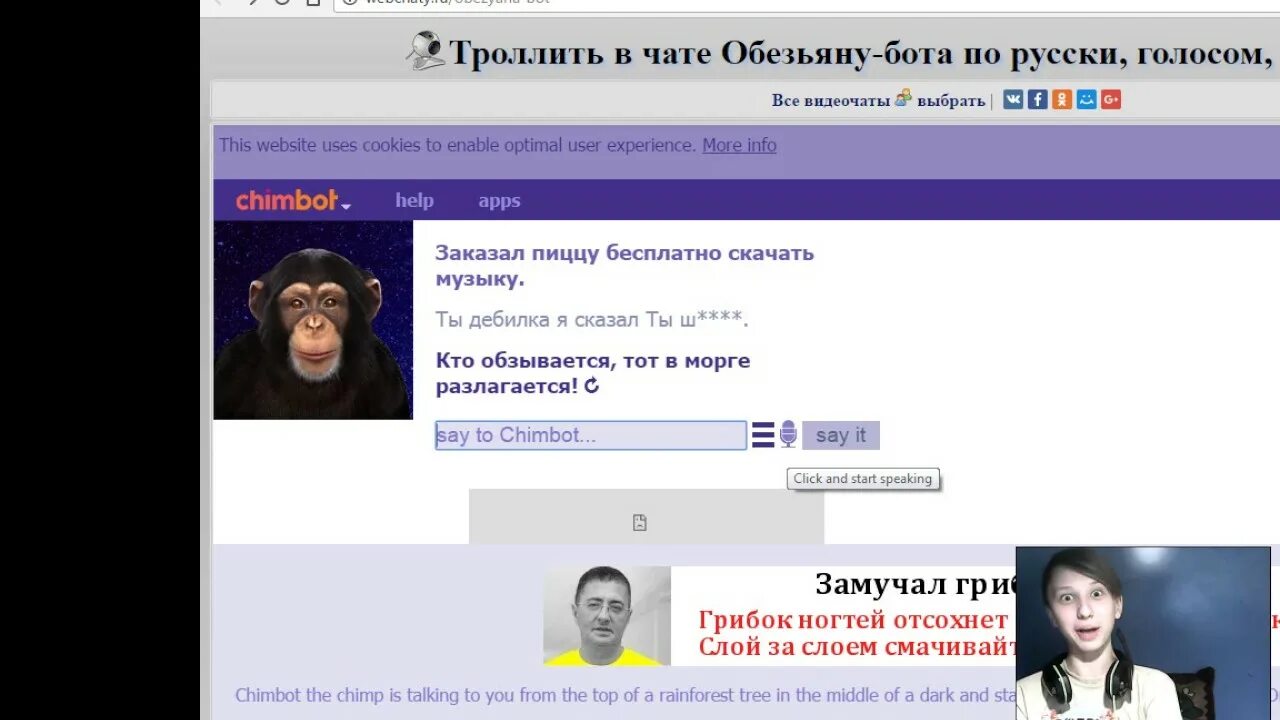Click reply Кто обзывается, тот в морге
This screenshot has width=1280, height=720.
pyautogui.click(x=592, y=361)
